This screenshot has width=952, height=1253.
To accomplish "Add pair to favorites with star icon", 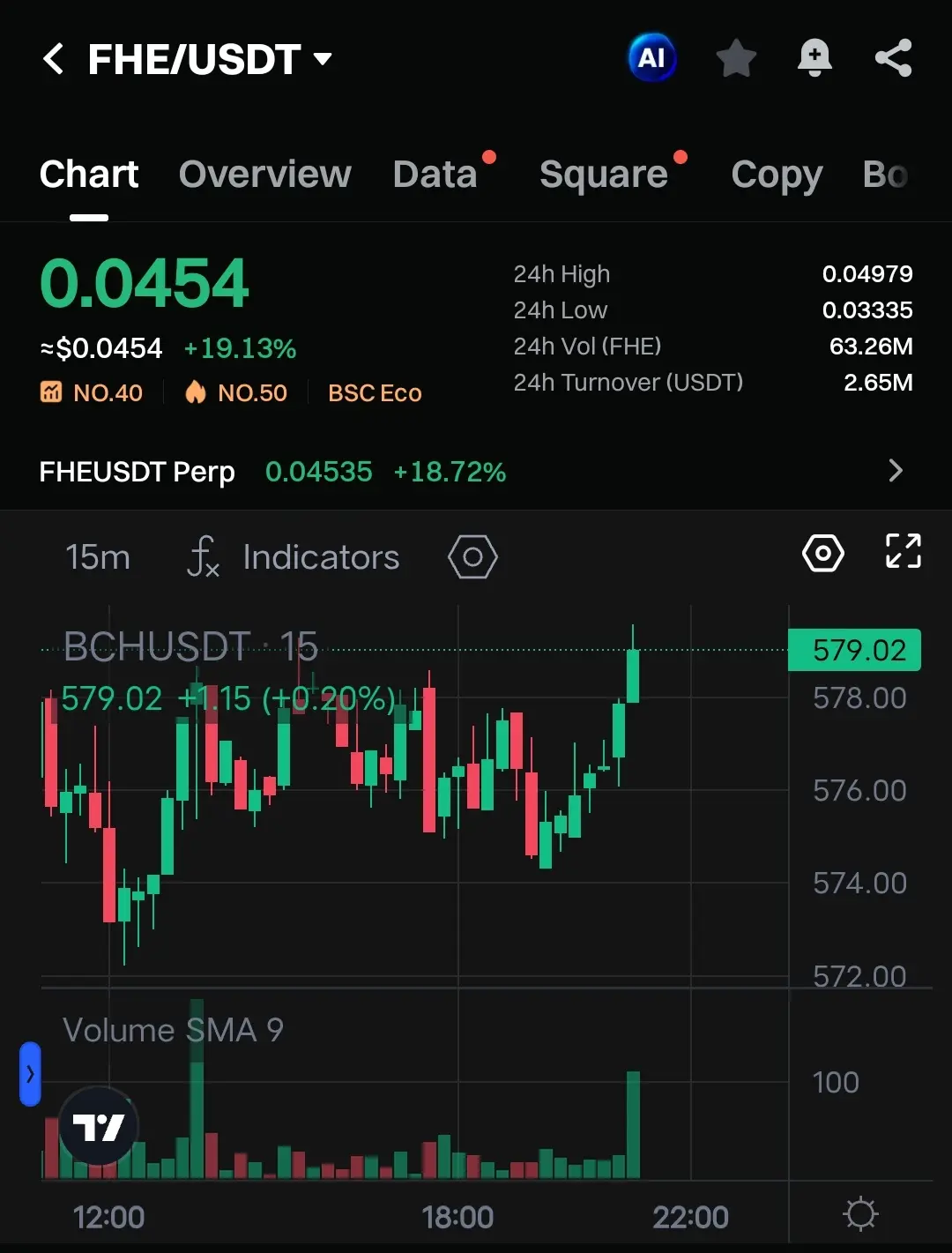I will [x=736, y=58].
